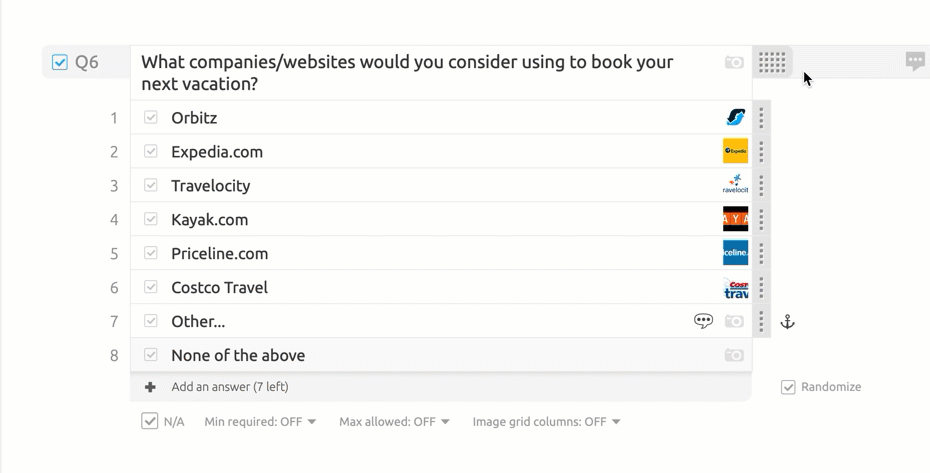Open the Min required dropdown

tap(260, 422)
